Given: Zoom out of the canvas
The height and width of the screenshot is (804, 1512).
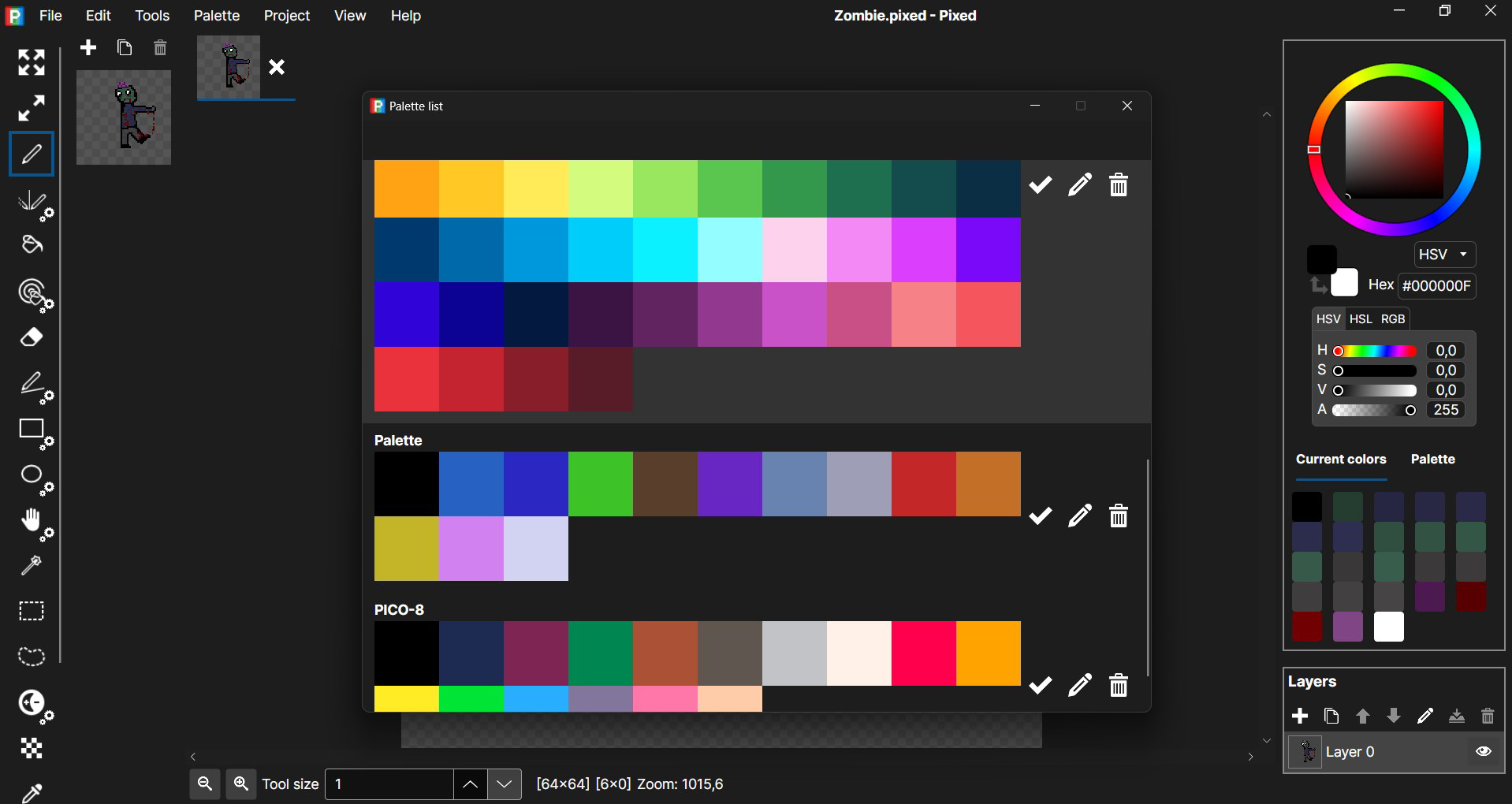Looking at the screenshot, I should click(x=205, y=784).
